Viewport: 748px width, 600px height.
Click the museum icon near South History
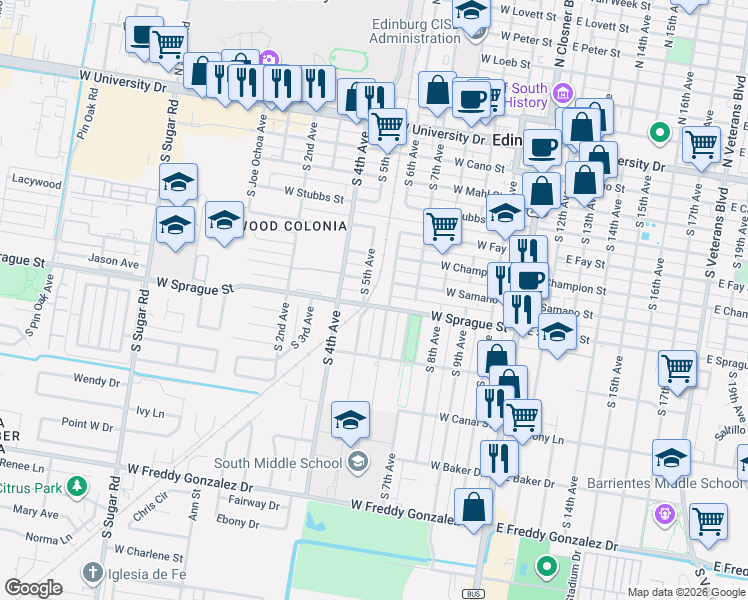coord(562,93)
